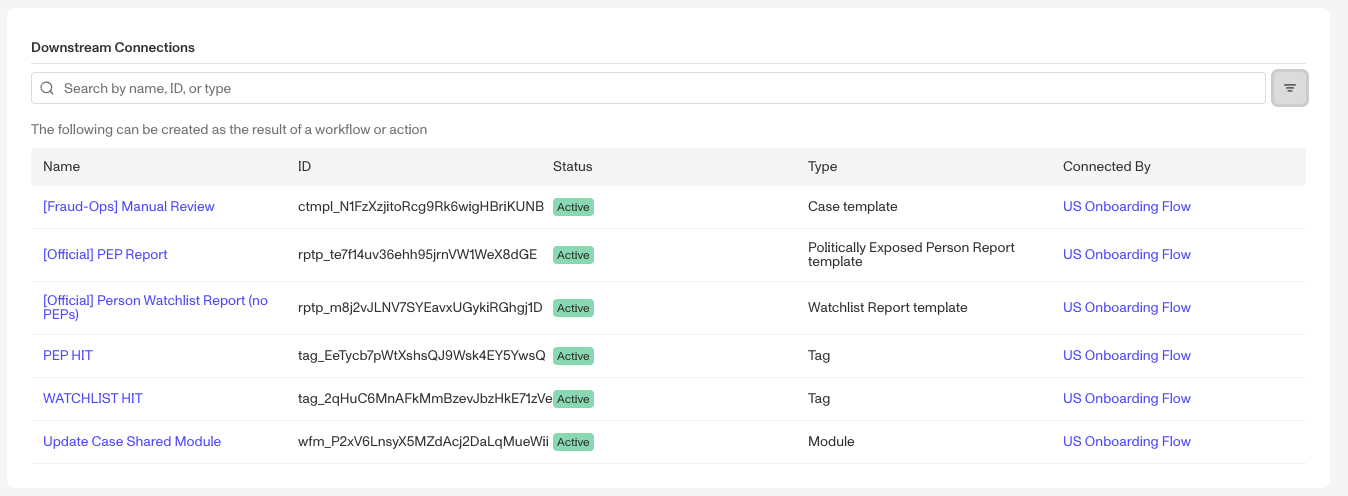Open US Onboarding Flow for PEP HIT row
Viewport: 1348px width, 496px height.
(1126, 356)
